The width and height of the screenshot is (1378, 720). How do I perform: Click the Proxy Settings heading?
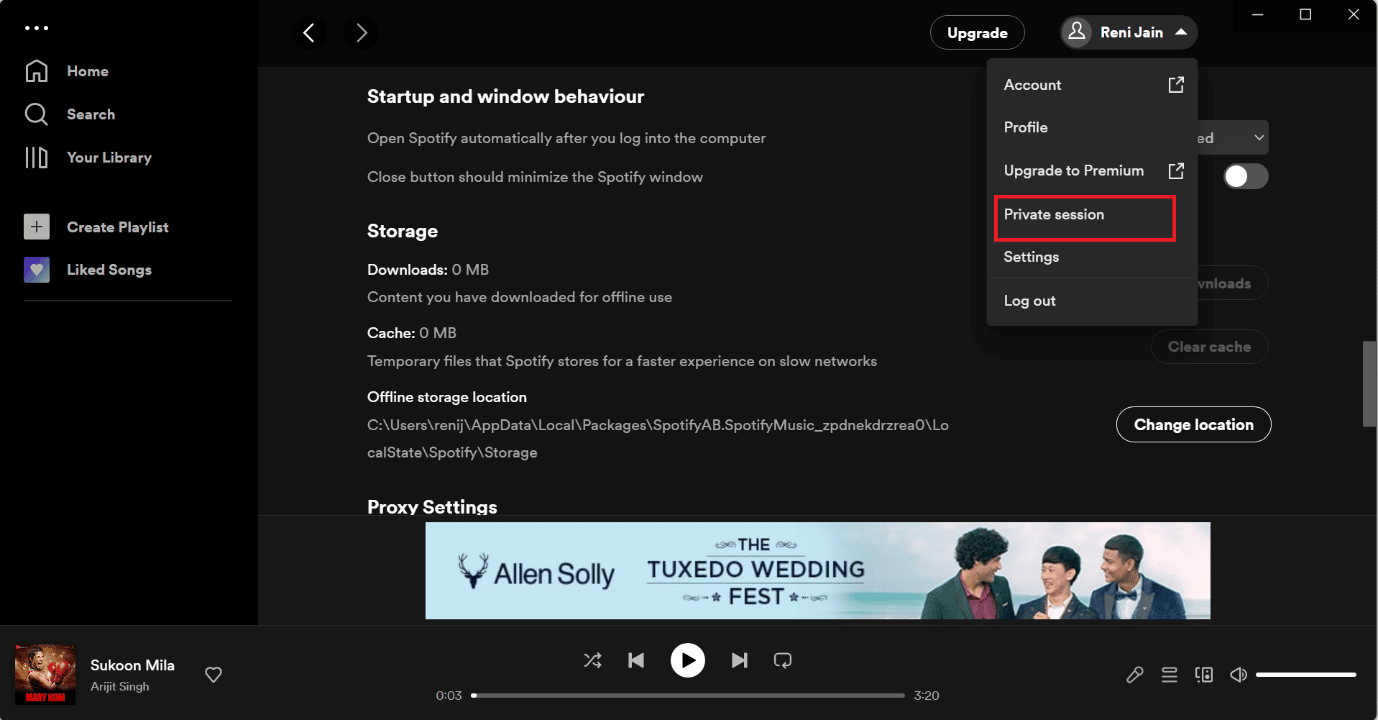point(432,506)
